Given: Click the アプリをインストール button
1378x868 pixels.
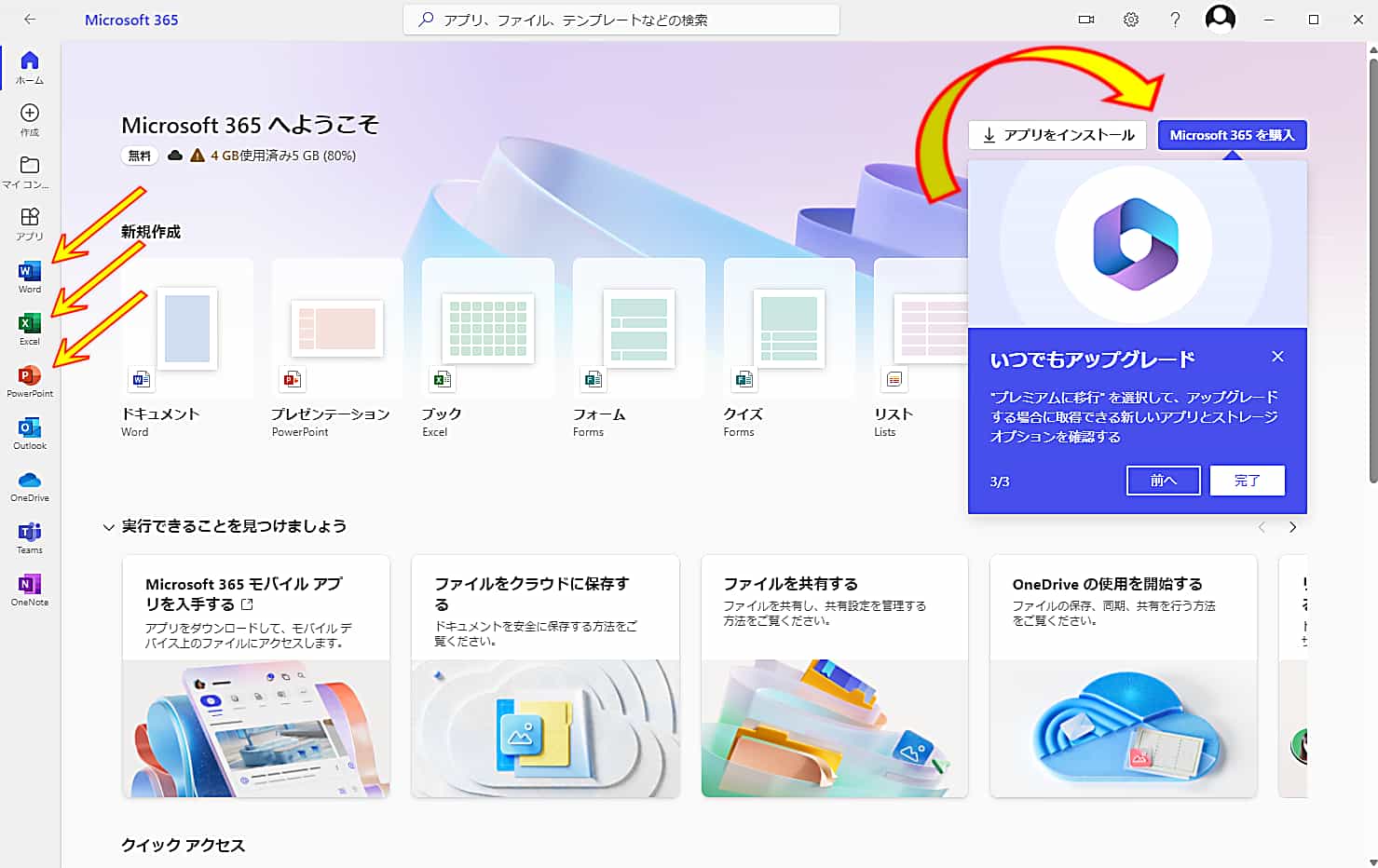Looking at the screenshot, I should [x=1057, y=134].
